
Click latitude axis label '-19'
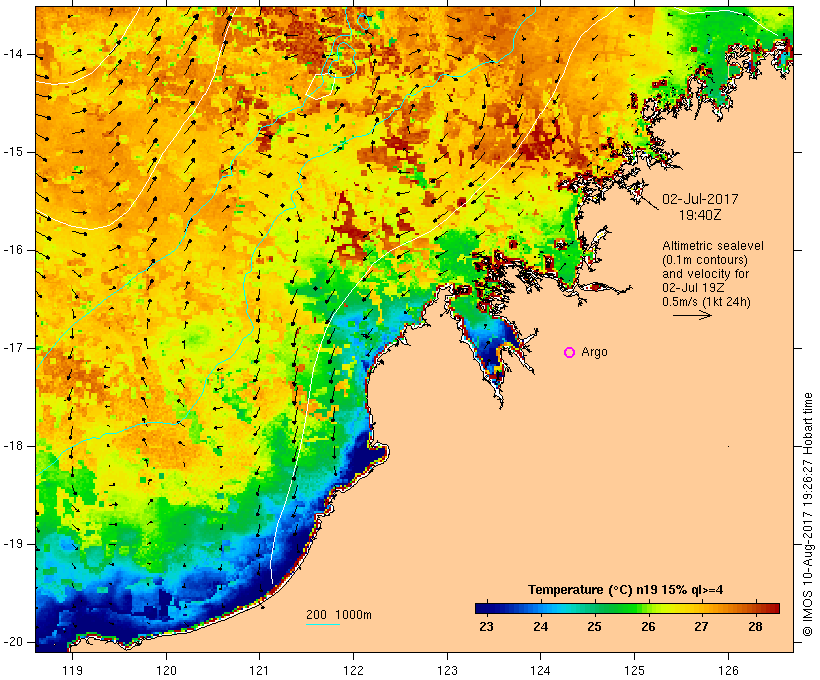[13, 544]
